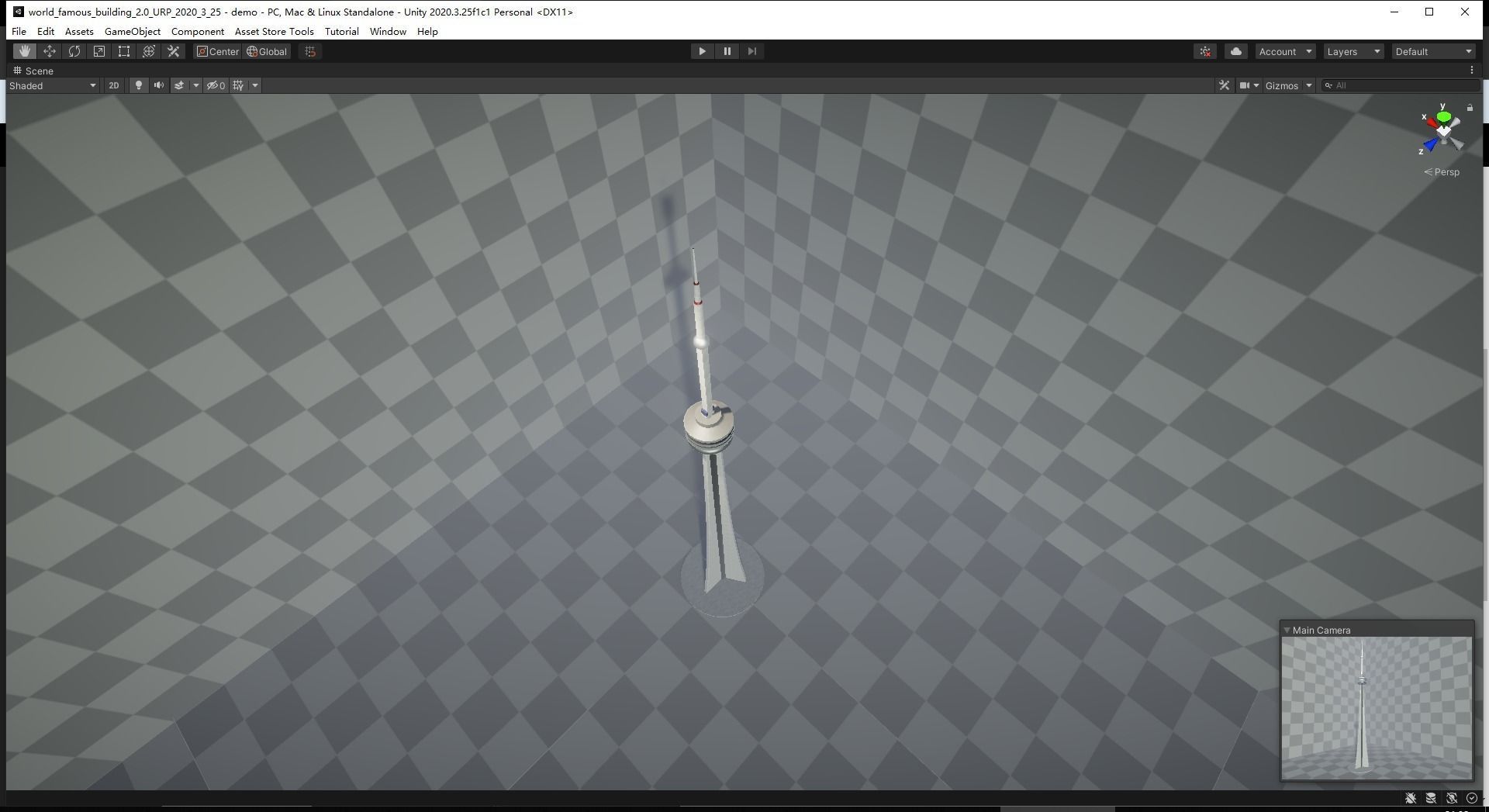Screen dimensions: 1489x812
Task: Open scene camera settings
Action: point(1249,85)
